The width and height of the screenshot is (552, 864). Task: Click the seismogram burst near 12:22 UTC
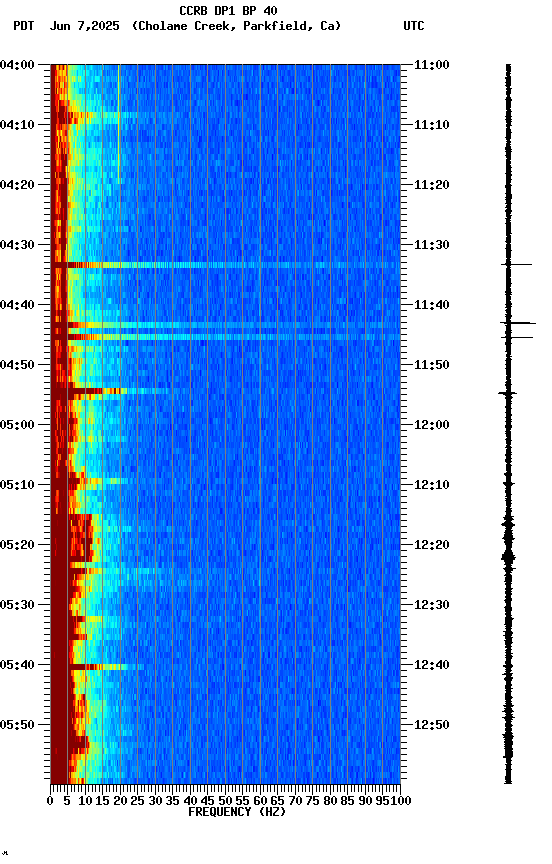[508, 558]
